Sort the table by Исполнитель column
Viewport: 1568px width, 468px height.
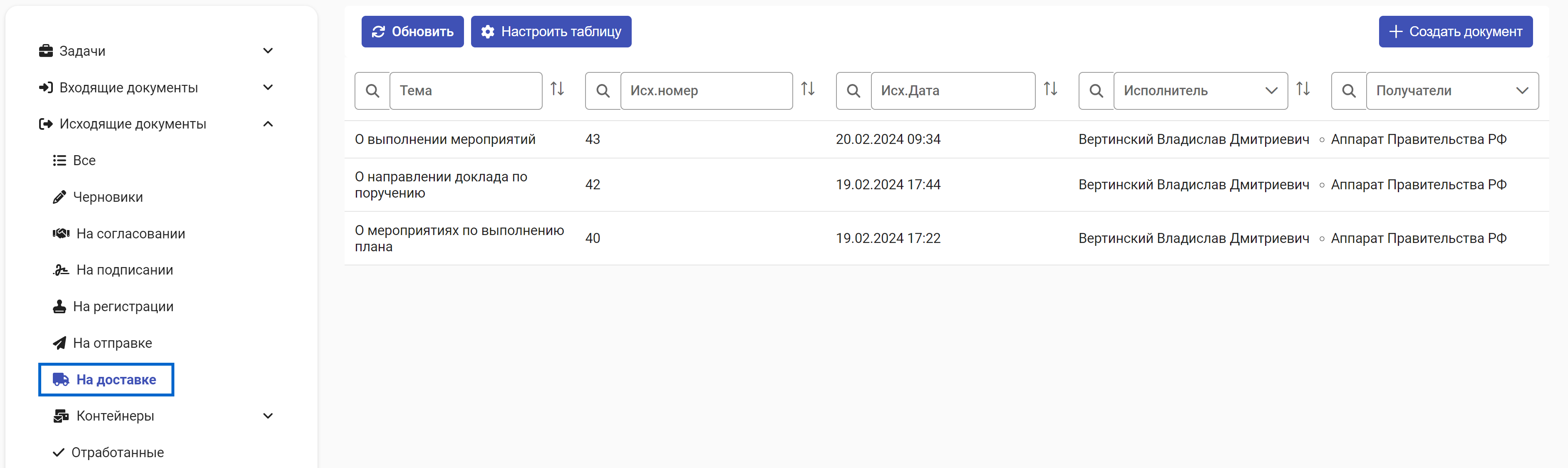tap(1303, 89)
